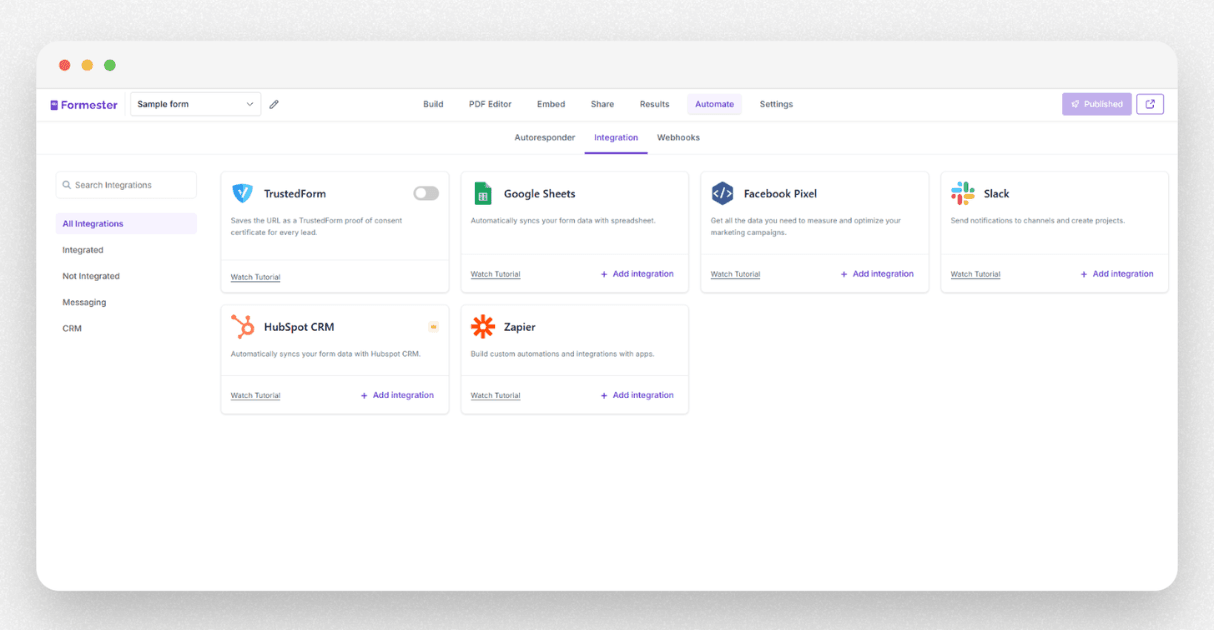
Task: Click the Facebook Pixel code icon
Action: (723, 194)
